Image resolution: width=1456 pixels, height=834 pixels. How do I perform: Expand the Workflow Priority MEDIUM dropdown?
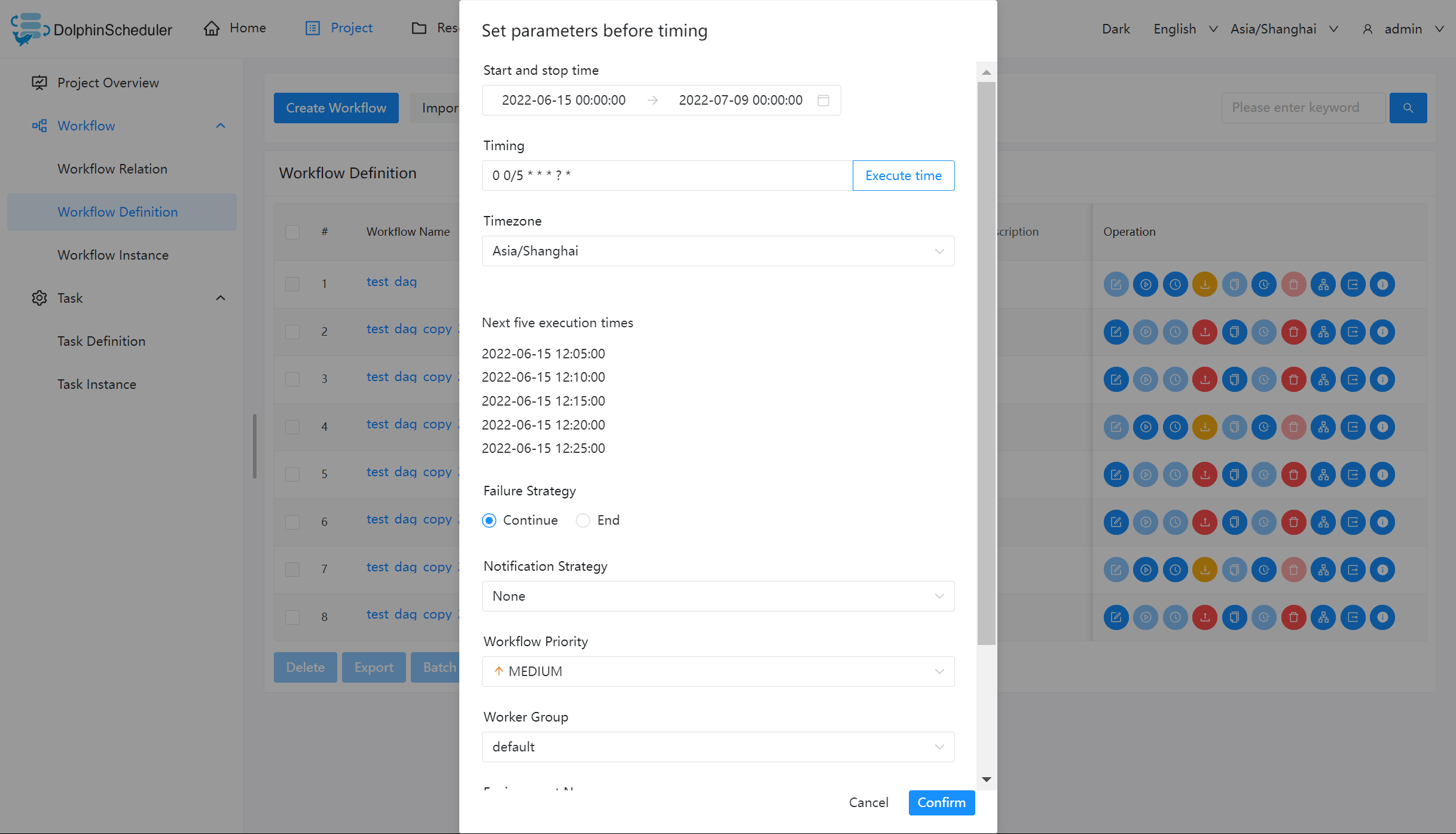pyautogui.click(x=718, y=672)
